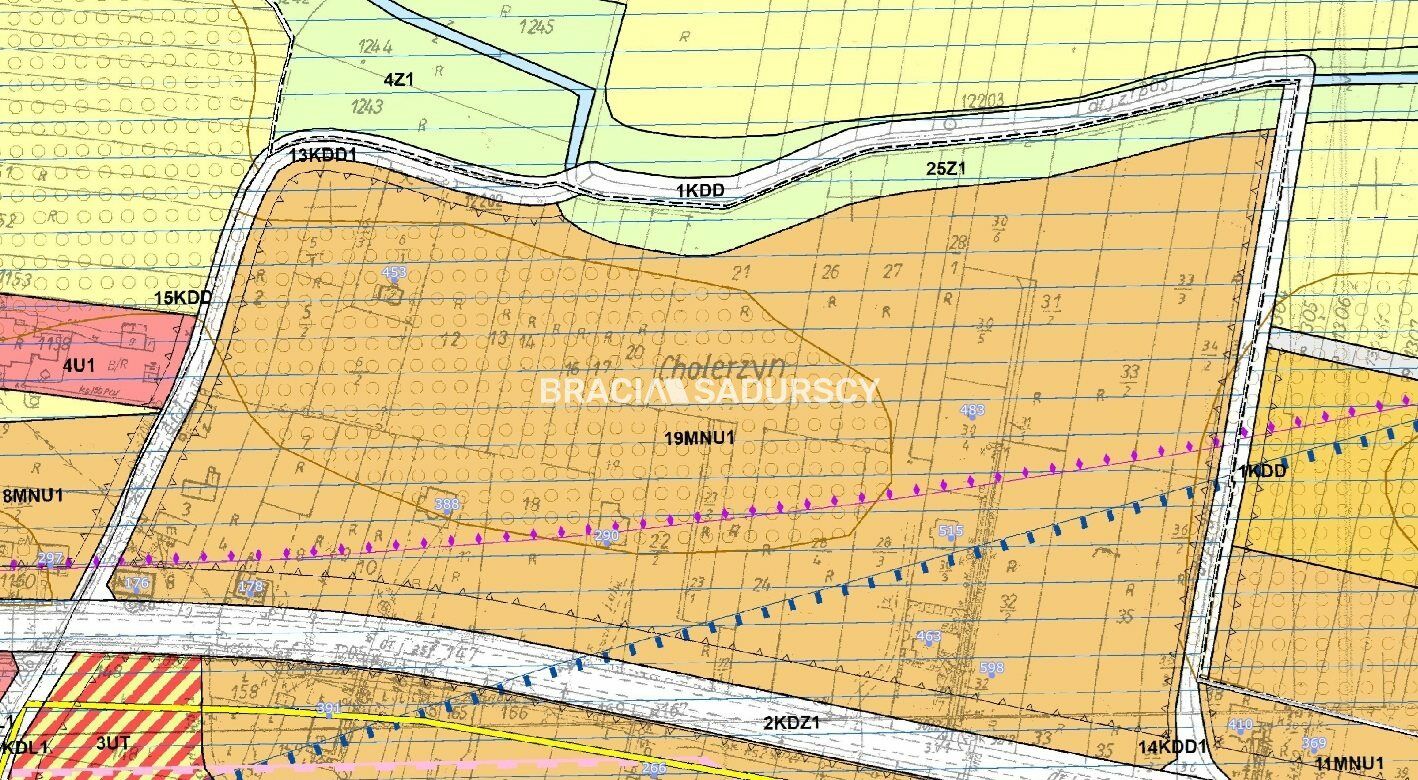The width and height of the screenshot is (1418, 780).
Task: Click the 4Z1 zone label
Action: click(x=397, y=80)
